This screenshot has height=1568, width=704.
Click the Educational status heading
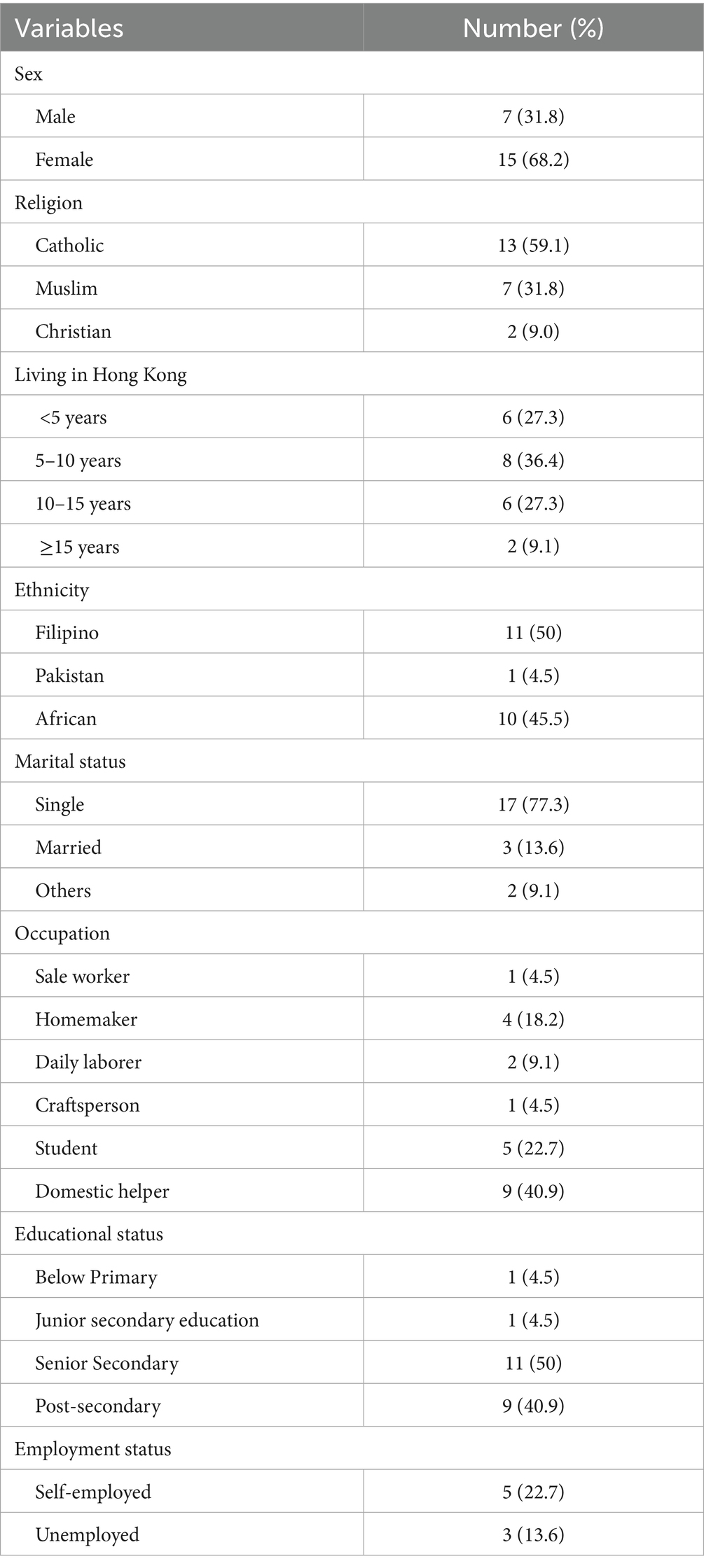(89, 1234)
